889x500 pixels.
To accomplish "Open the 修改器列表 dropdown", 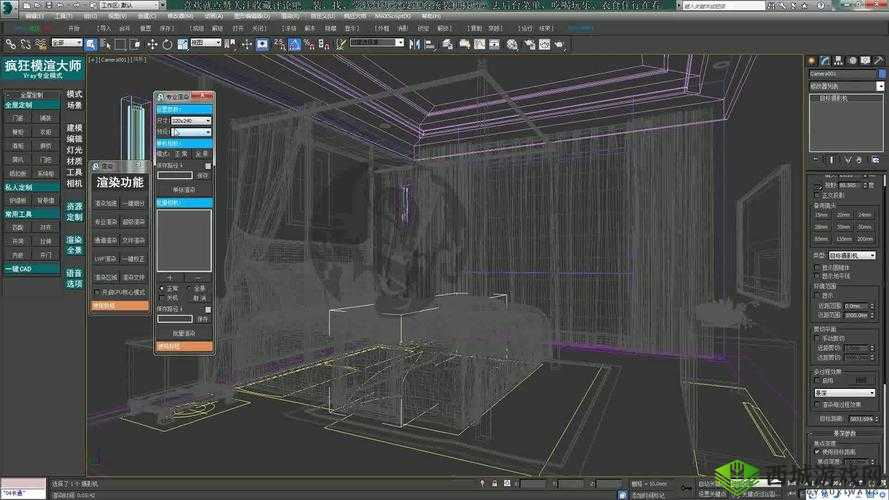I will click(x=846, y=86).
